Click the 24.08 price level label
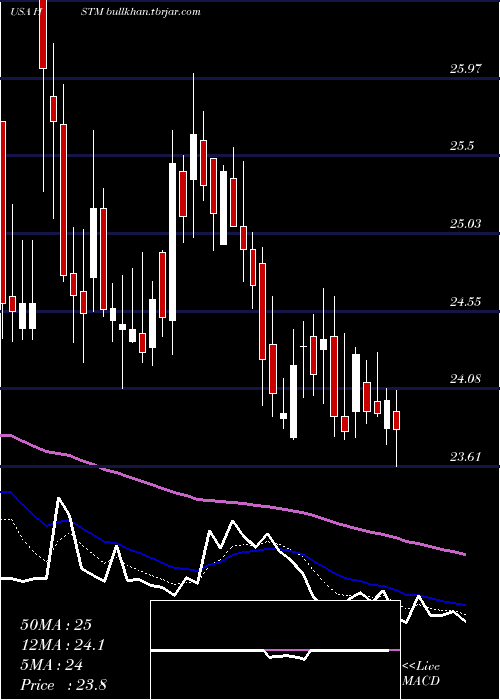The image size is (500, 700). (466, 379)
